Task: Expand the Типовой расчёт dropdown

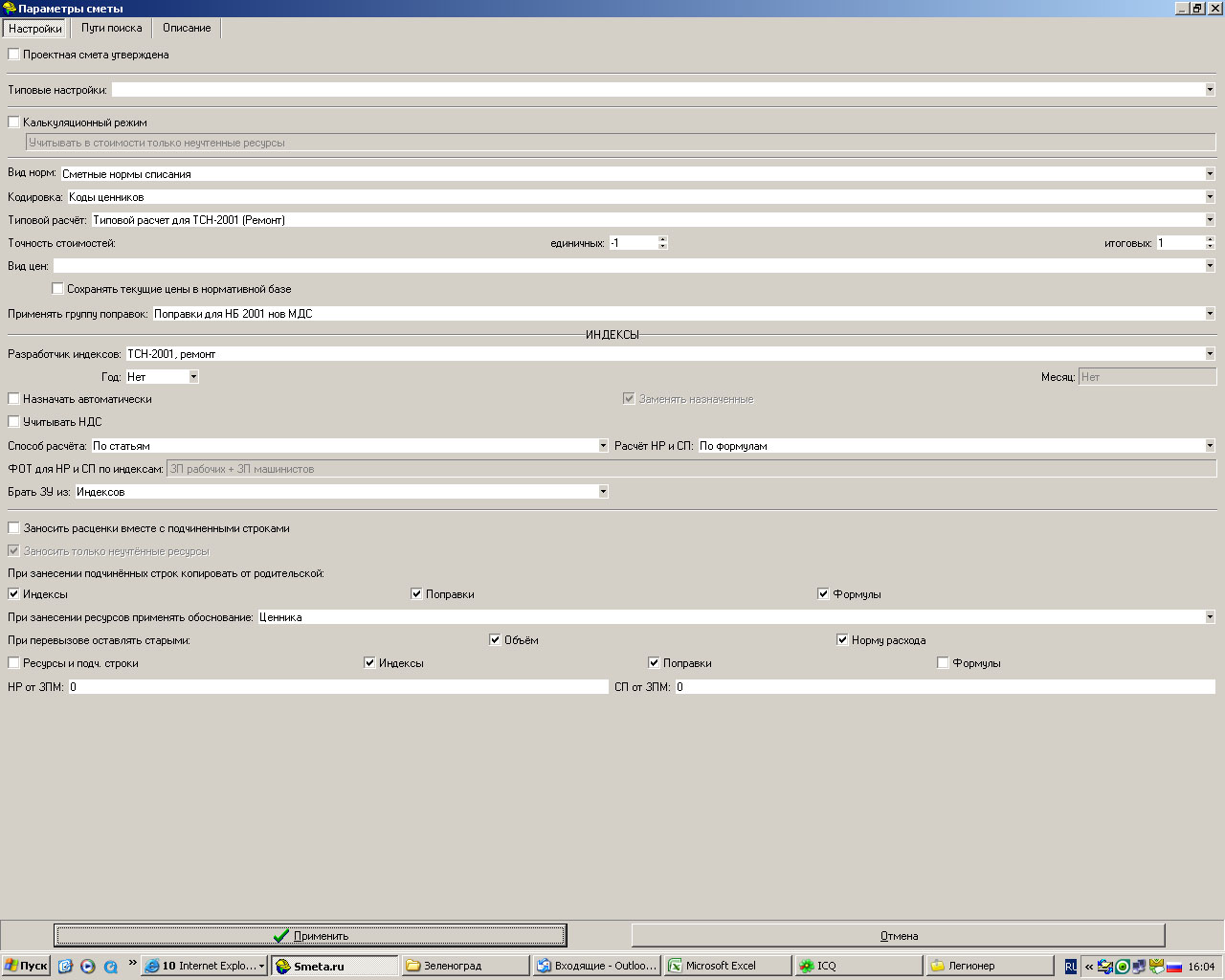Action: tap(1210, 220)
